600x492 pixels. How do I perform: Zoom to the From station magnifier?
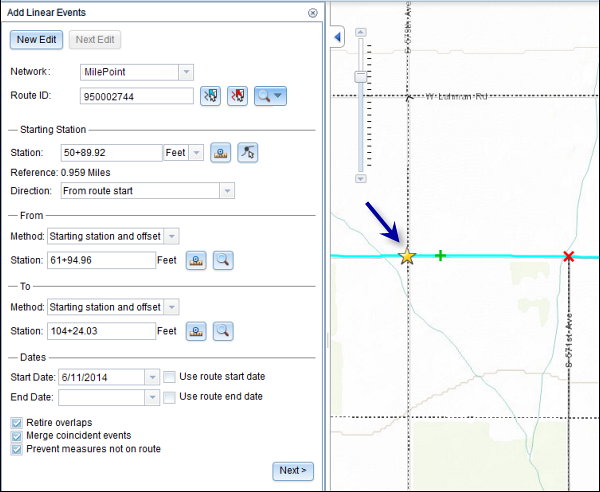(222, 260)
